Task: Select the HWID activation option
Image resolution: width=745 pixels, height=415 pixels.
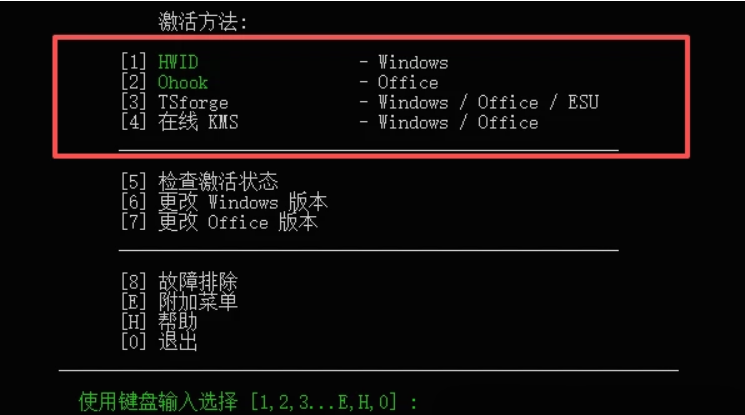Action: [178, 63]
